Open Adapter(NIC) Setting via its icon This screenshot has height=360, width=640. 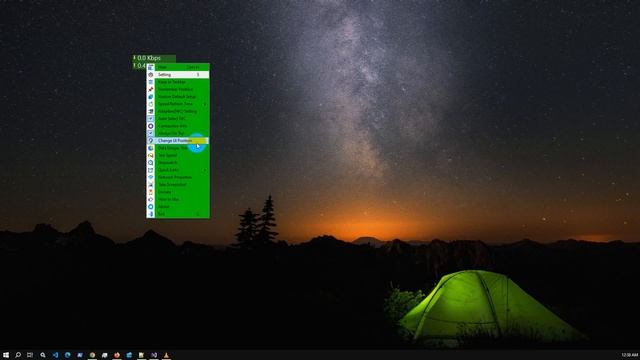click(x=151, y=111)
